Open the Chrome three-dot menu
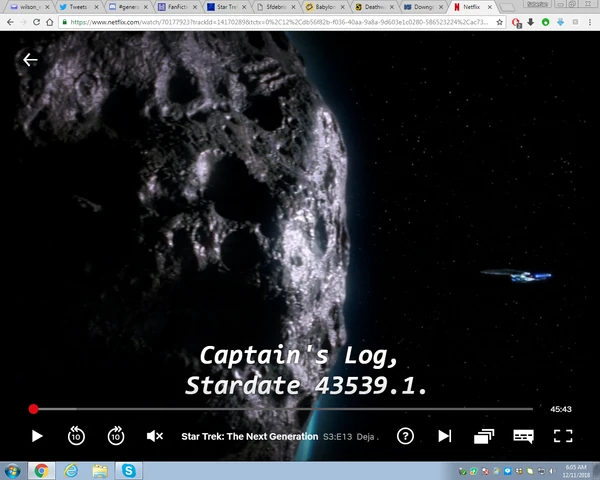Image resolution: width=600 pixels, height=480 pixels. (x=590, y=22)
